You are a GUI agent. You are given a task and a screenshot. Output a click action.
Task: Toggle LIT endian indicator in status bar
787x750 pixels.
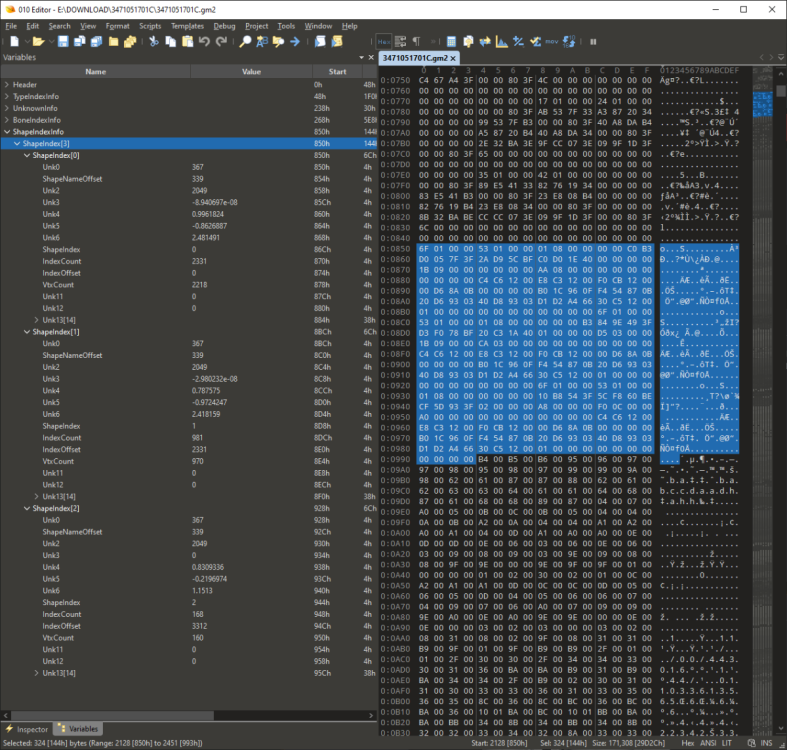click(x=726, y=744)
